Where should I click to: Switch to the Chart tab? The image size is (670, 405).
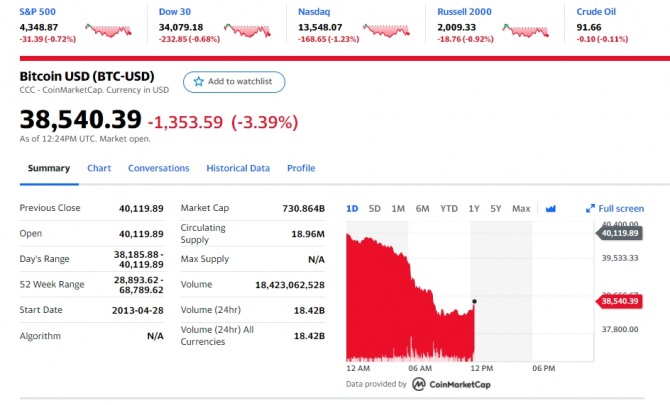(x=99, y=168)
